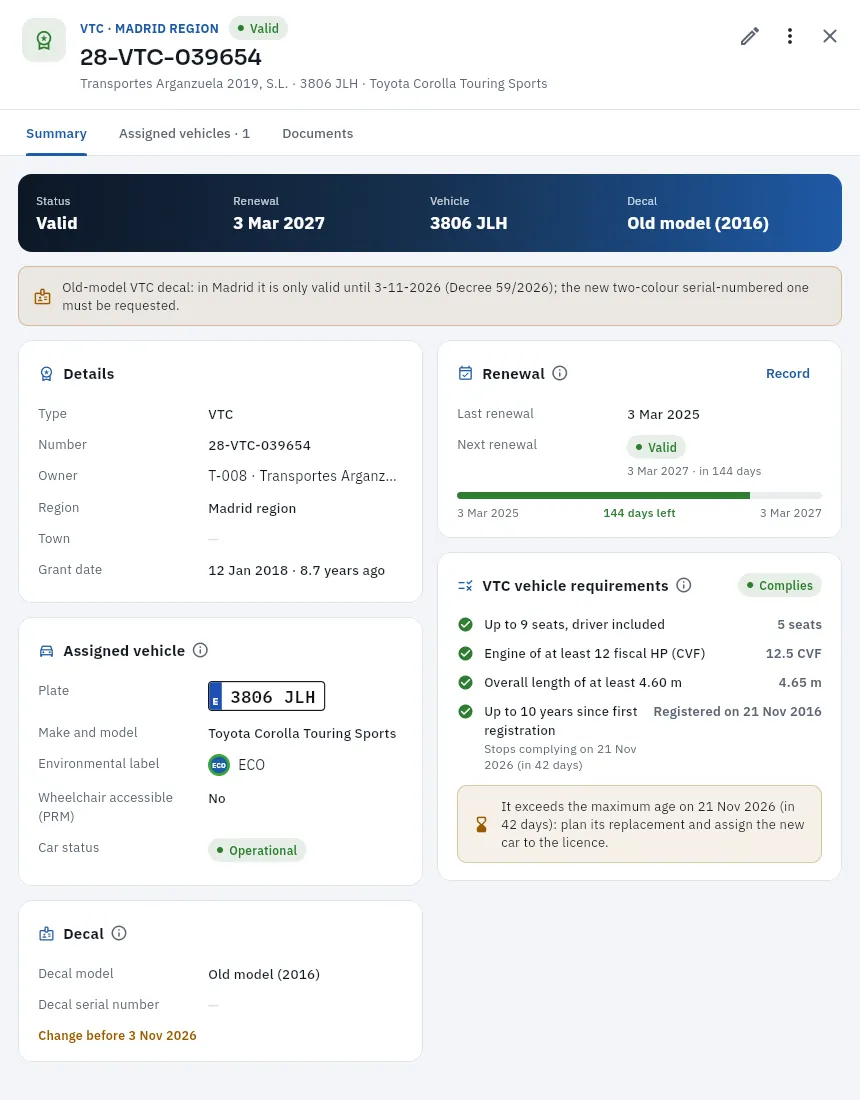The width and height of the screenshot is (860, 1100).
Task: Click green check for overall length requirement
Action: point(465,682)
